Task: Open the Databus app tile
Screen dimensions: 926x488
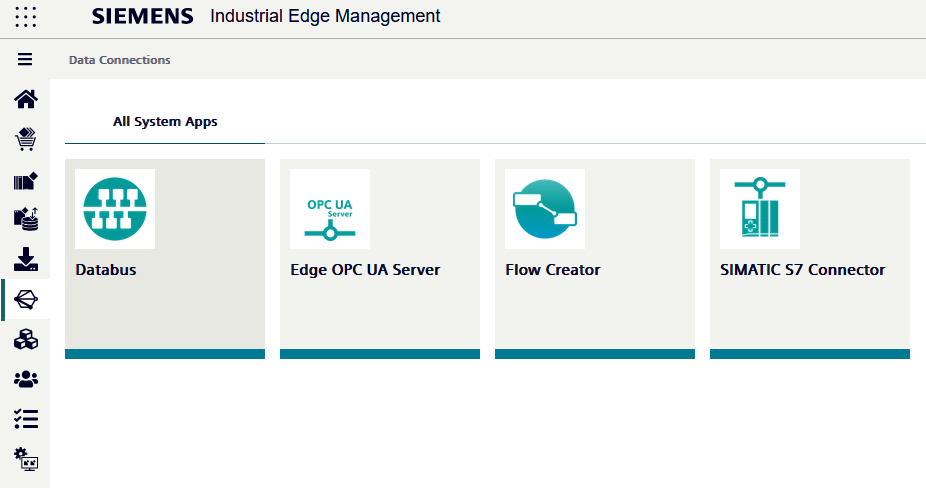Action: point(165,258)
